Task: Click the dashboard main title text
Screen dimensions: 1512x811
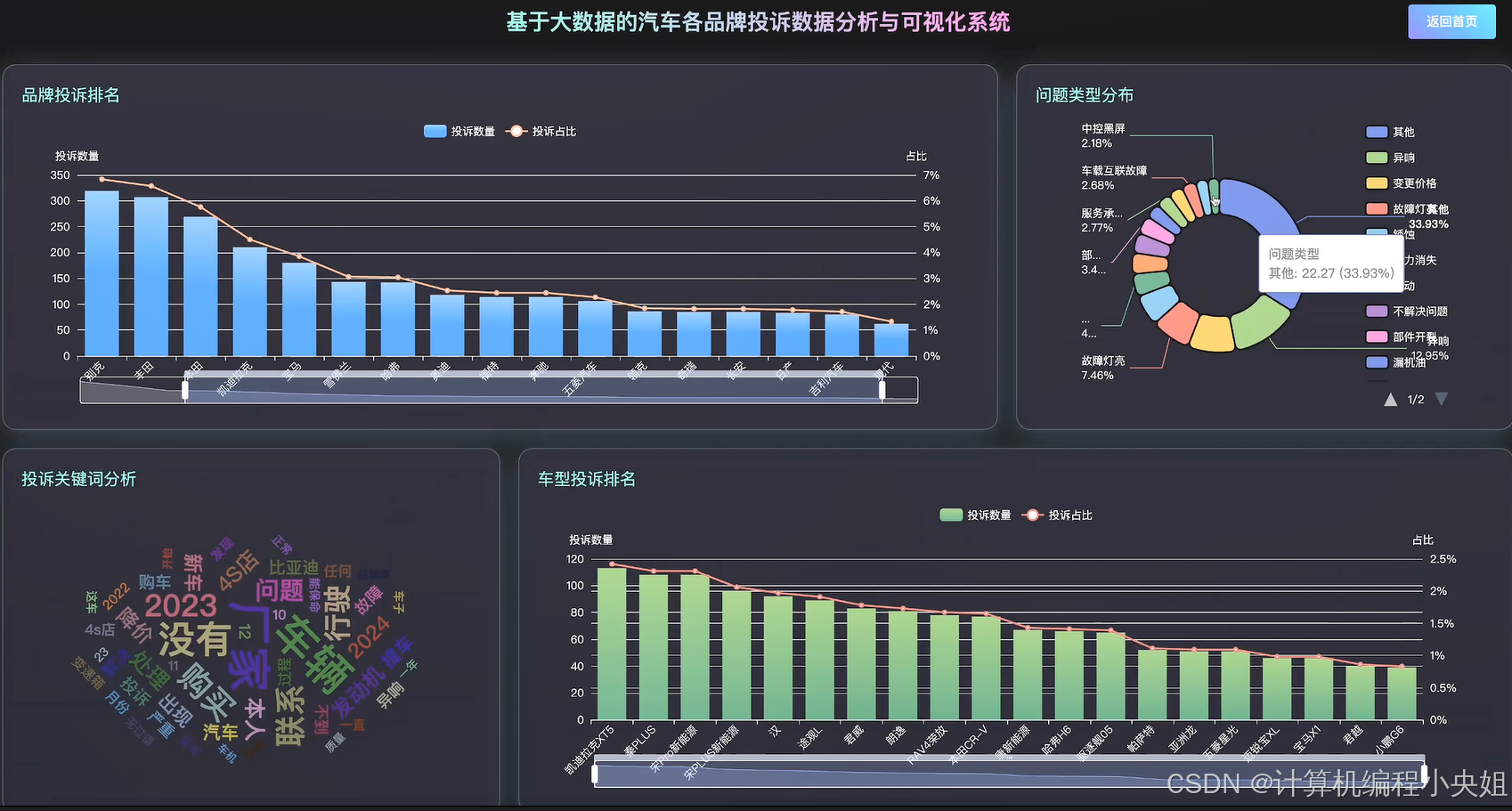Action: [758, 22]
